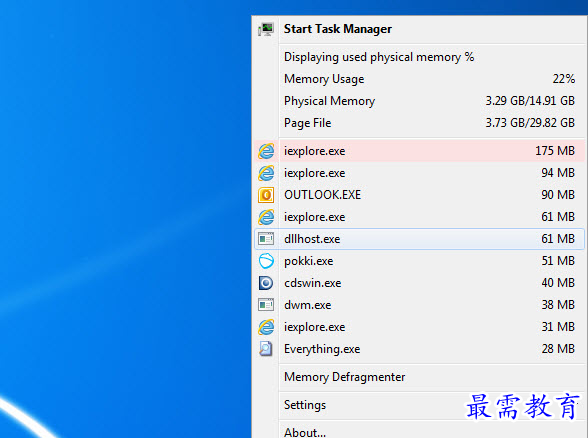Click the dwm.exe window icon
588x438 pixels.
(266, 305)
